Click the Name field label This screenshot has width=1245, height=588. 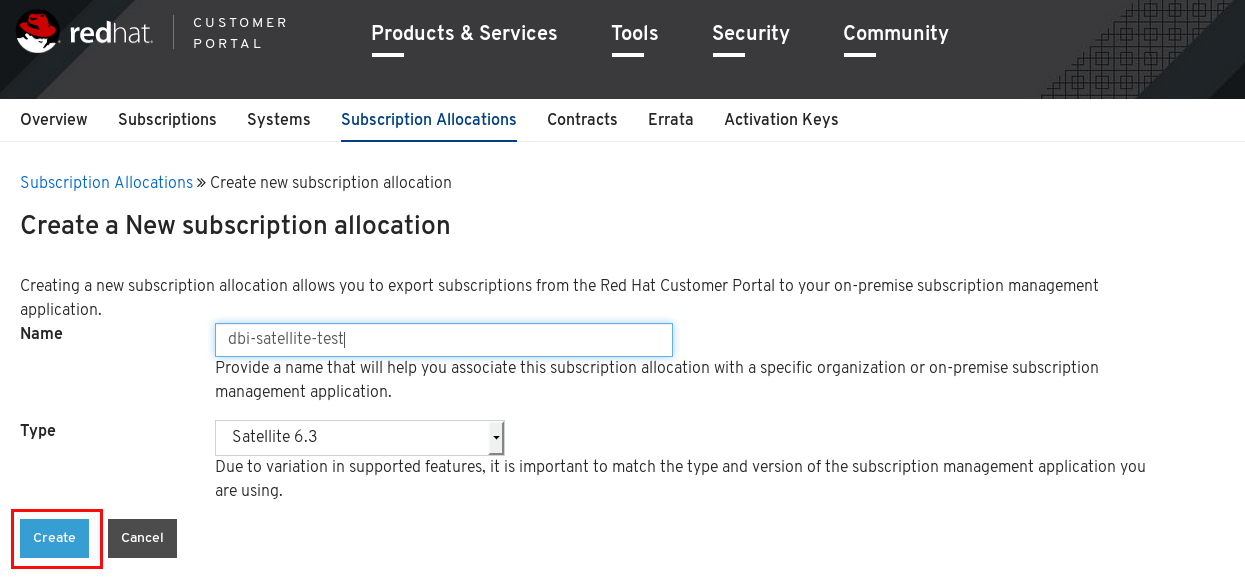click(41, 334)
